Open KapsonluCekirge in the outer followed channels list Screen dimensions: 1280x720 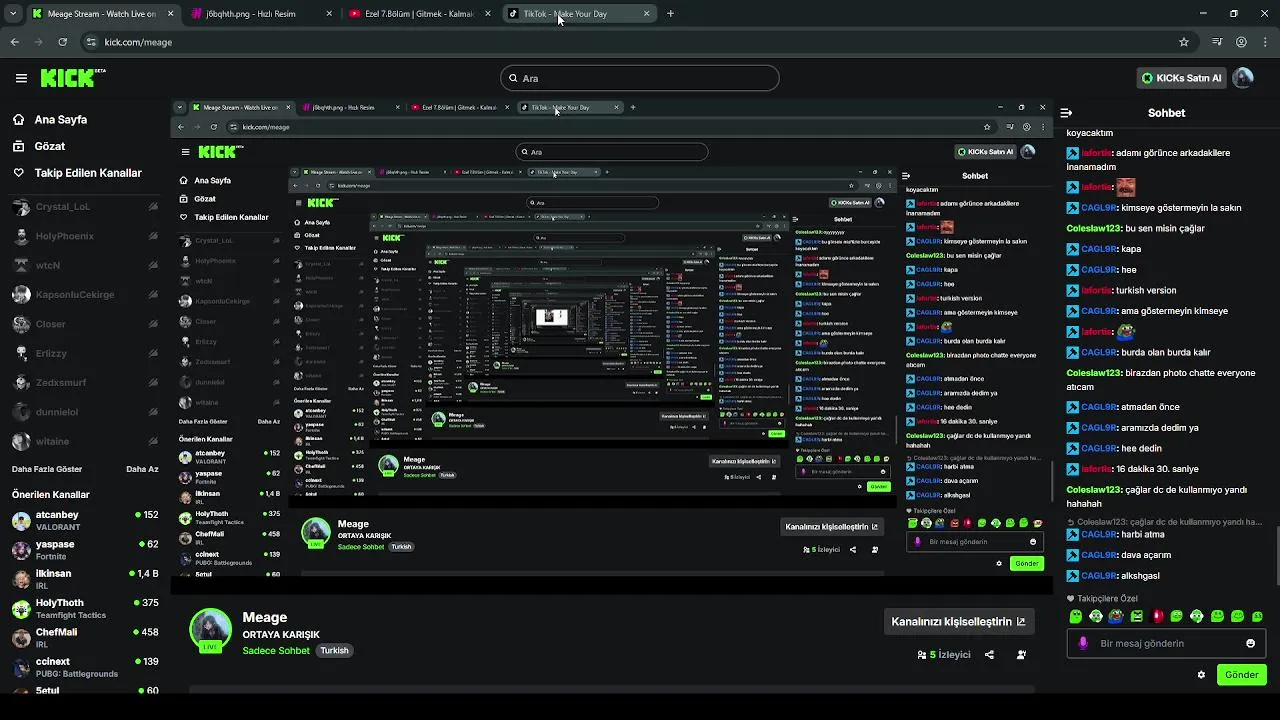[x=85, y=295]
